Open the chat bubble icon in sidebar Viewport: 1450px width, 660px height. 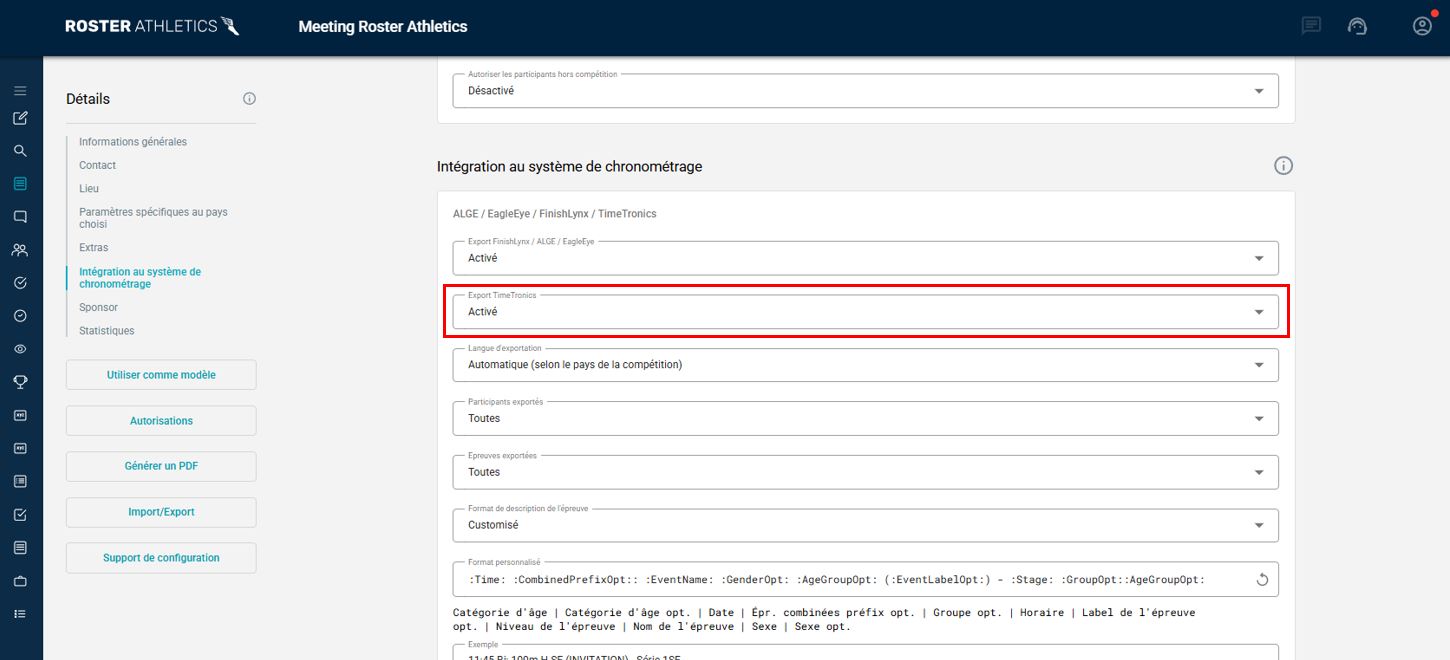pos(20,217)
